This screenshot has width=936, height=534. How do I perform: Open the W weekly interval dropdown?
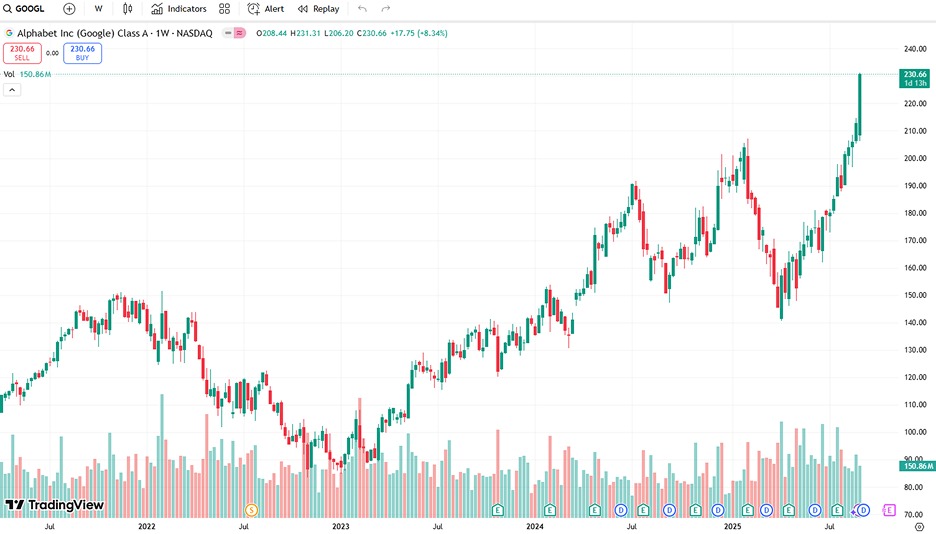pos(98,9)
